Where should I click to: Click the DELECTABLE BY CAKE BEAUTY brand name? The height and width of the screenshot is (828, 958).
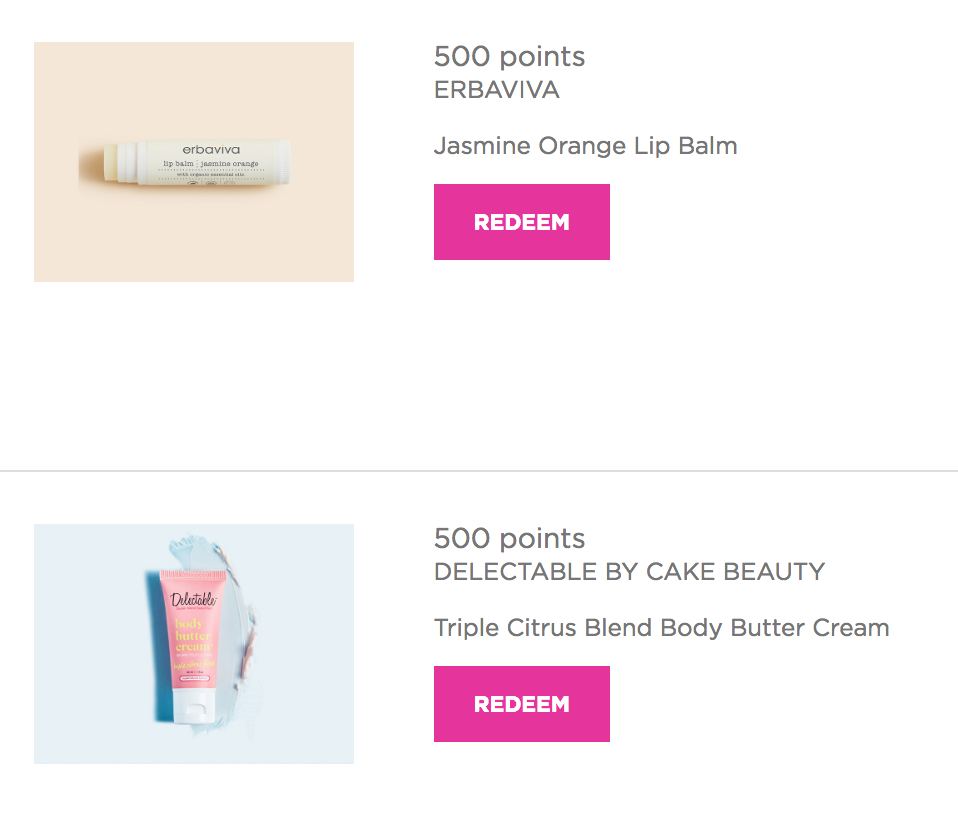[629, 572]
